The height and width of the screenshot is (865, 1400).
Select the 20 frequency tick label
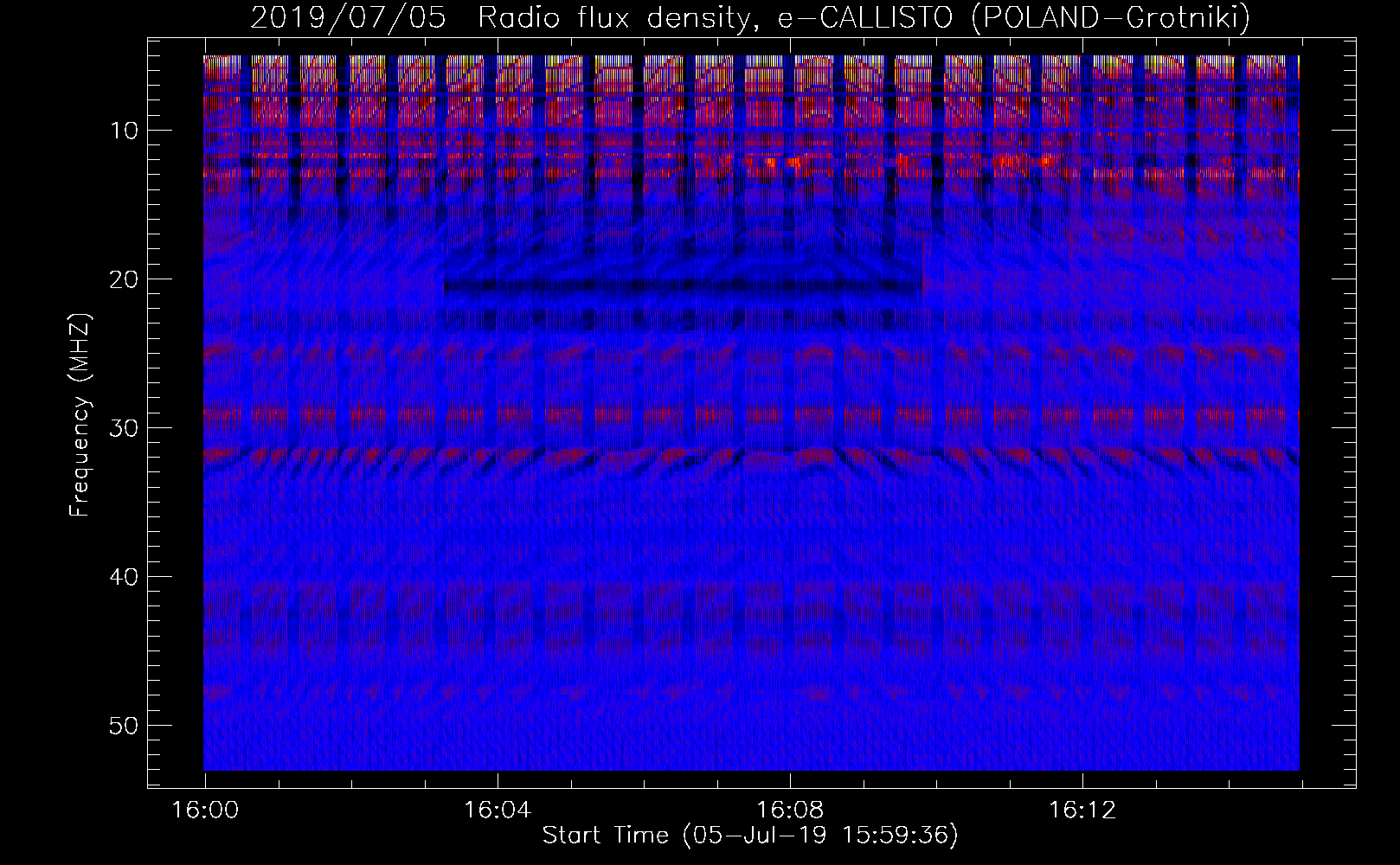tap(125, 279)
